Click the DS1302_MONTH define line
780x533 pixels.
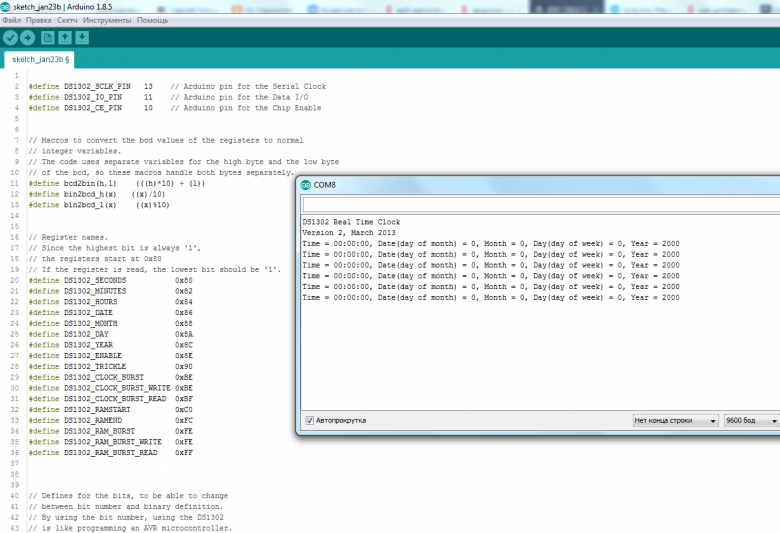(110, 323)
